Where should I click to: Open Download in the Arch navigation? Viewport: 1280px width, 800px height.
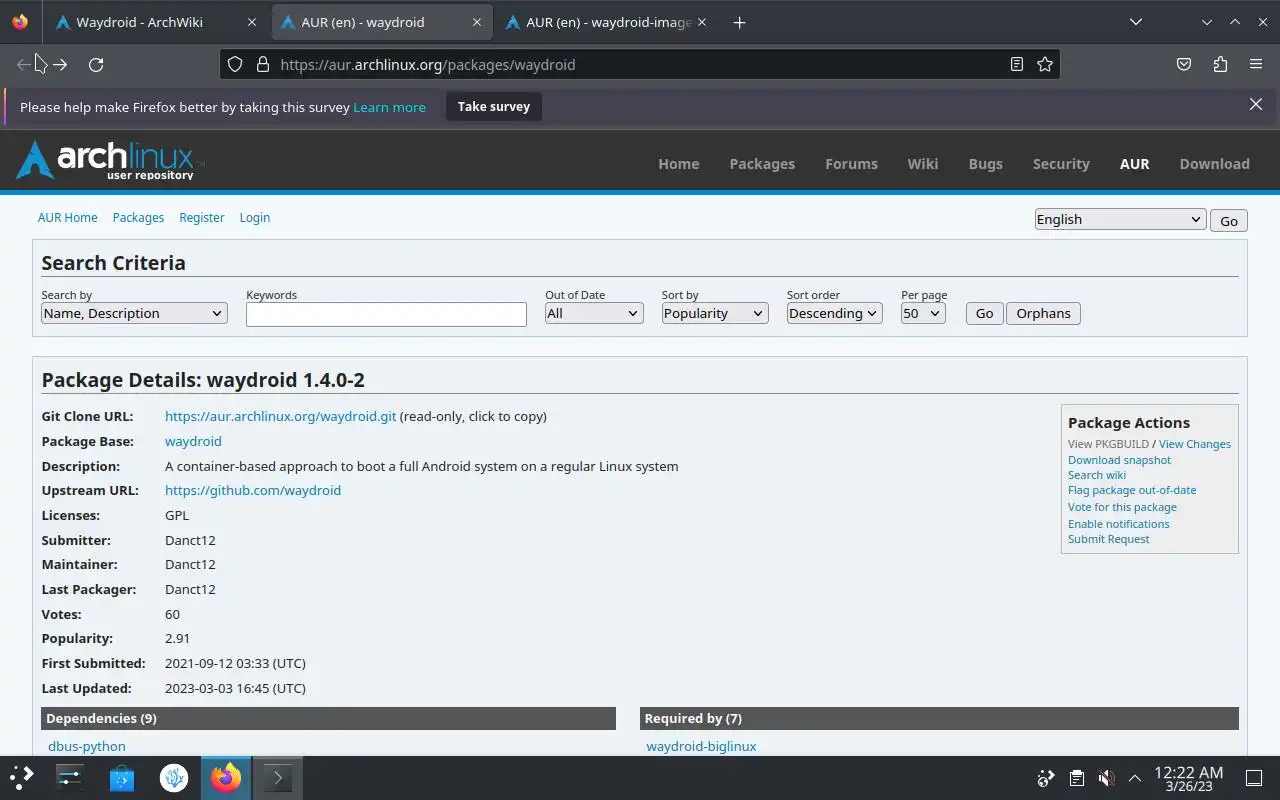click(x=1214, y=164)
